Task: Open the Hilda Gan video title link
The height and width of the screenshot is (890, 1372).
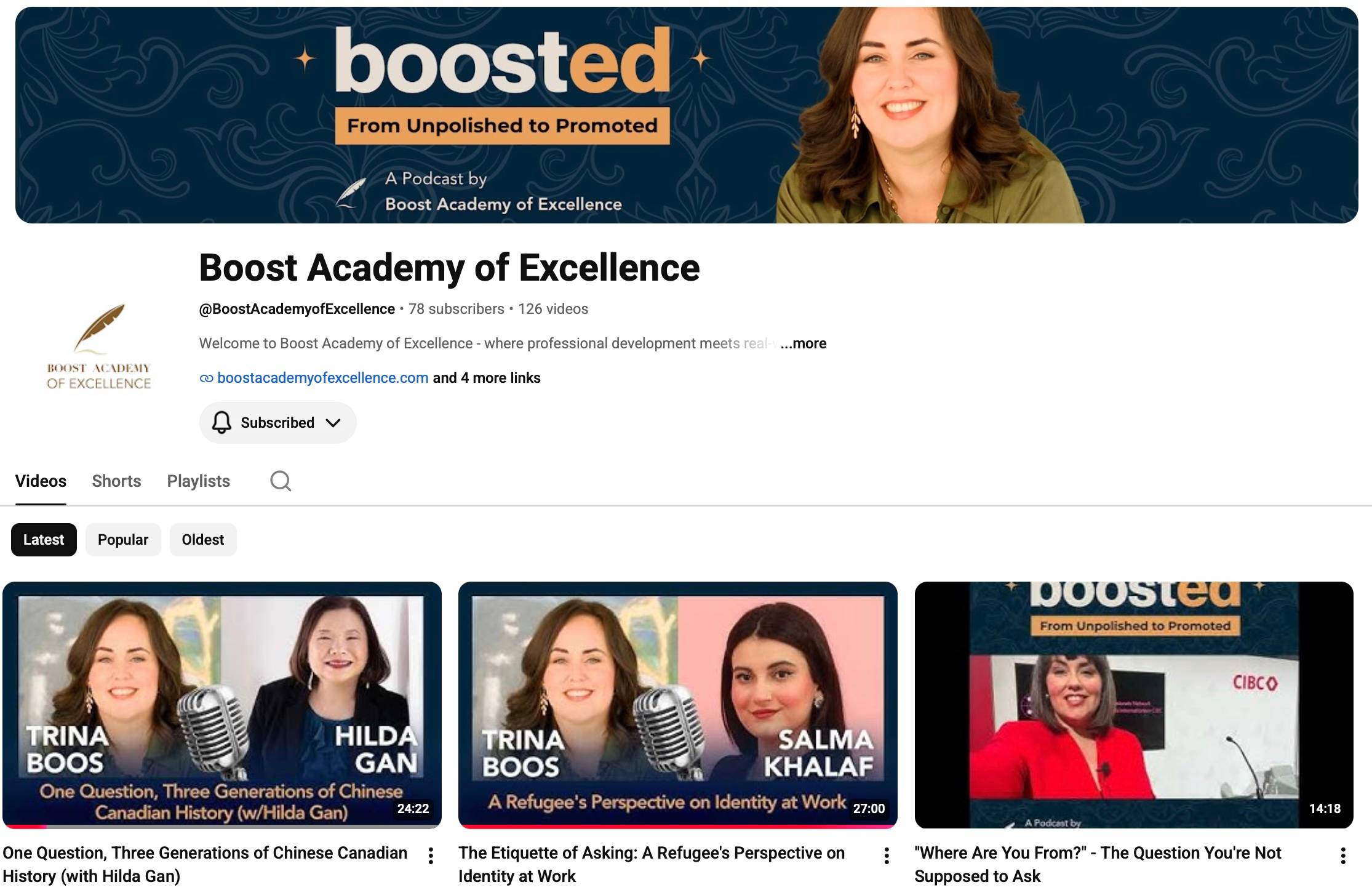Action: tap(205, 864)
